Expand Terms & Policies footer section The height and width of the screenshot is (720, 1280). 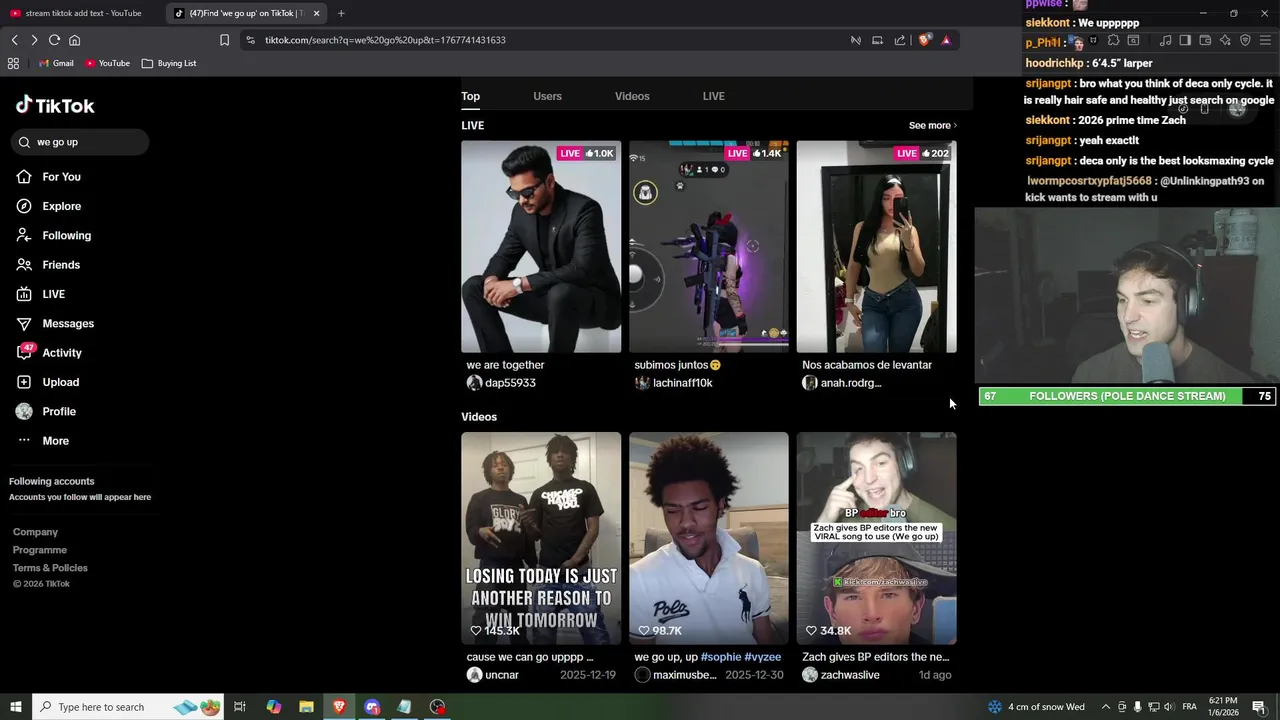click(50, 568)
